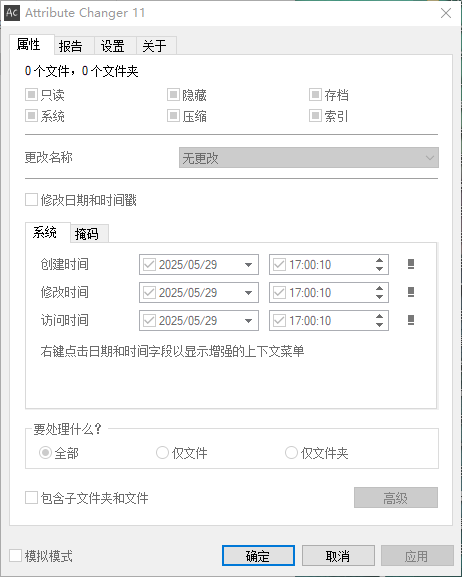Image resolution: width=462 pixels, height=577 pixels.
Task: Open the 创建时间 date picker arrow
Action: click(x=248, y=265)
